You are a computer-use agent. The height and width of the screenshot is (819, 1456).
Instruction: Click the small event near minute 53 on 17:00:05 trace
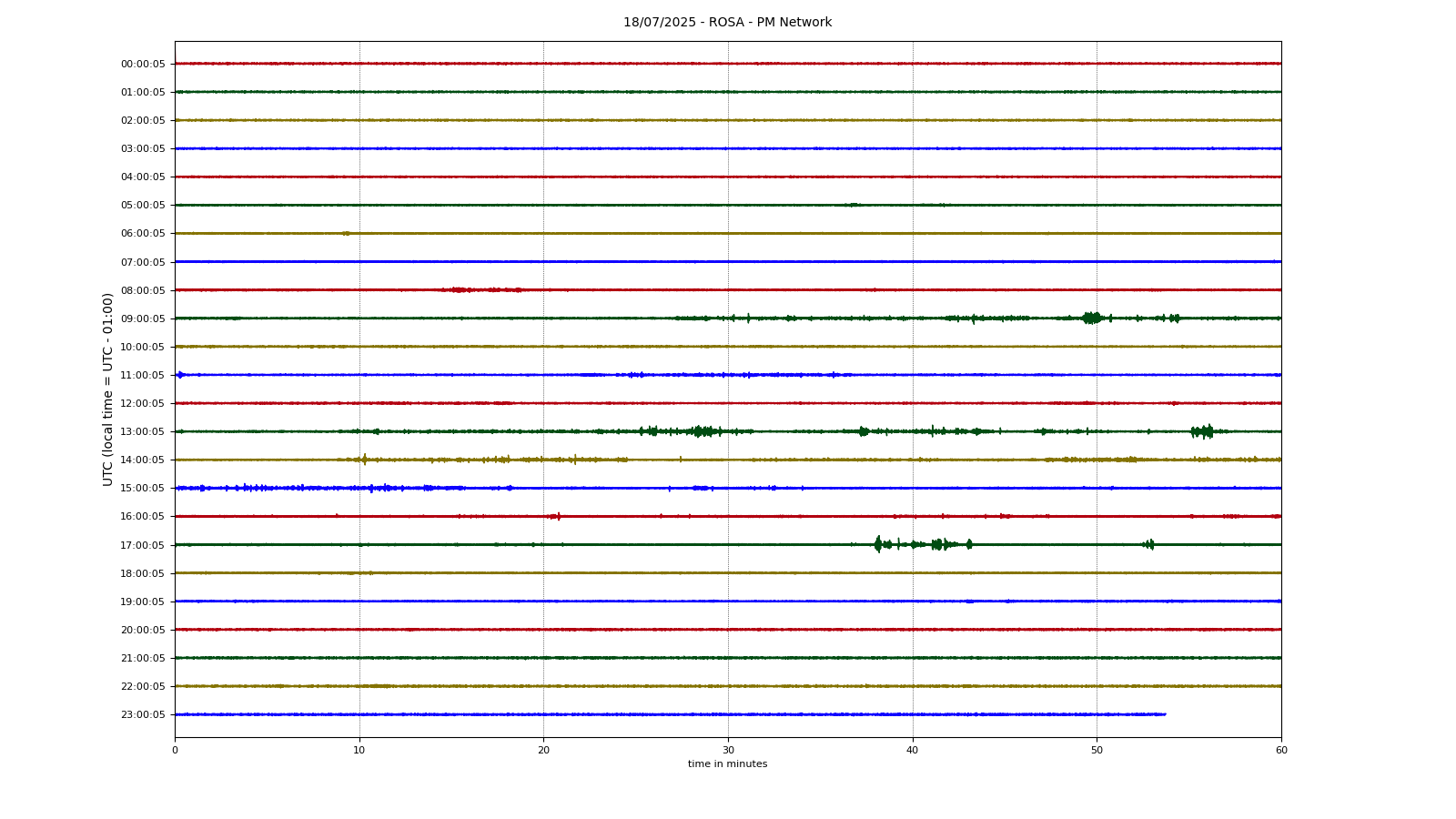coord(1149,544)
